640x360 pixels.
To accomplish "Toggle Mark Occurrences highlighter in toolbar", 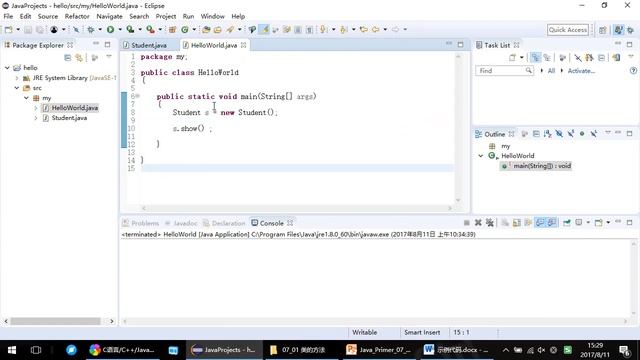I will click(265, 29).
